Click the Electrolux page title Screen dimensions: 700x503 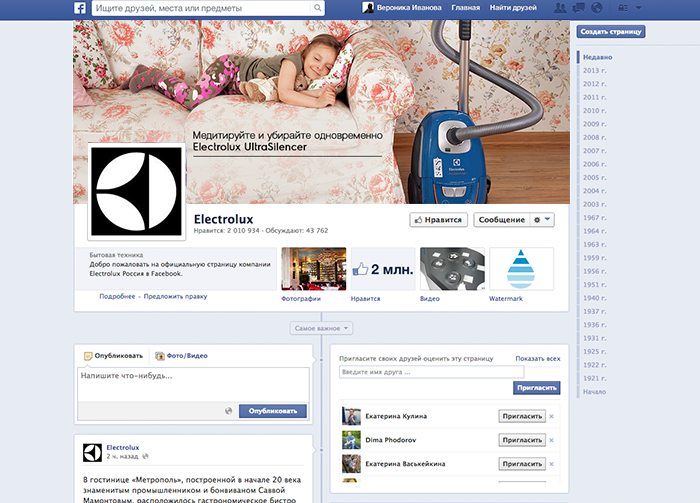click(x=224, y=219)
